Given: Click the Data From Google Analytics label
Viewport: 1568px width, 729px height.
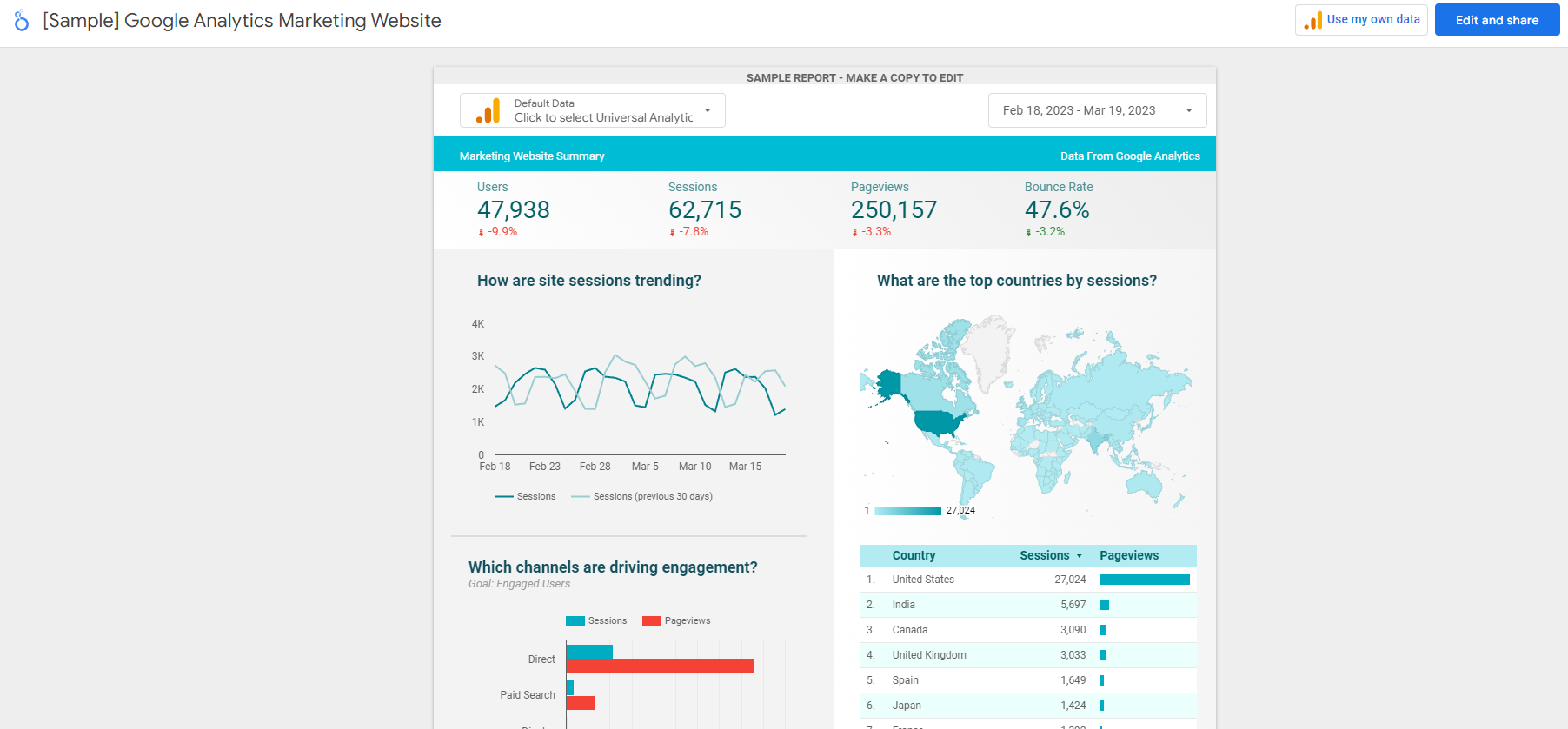Looking at the screenshot, I should (1130, 156).
